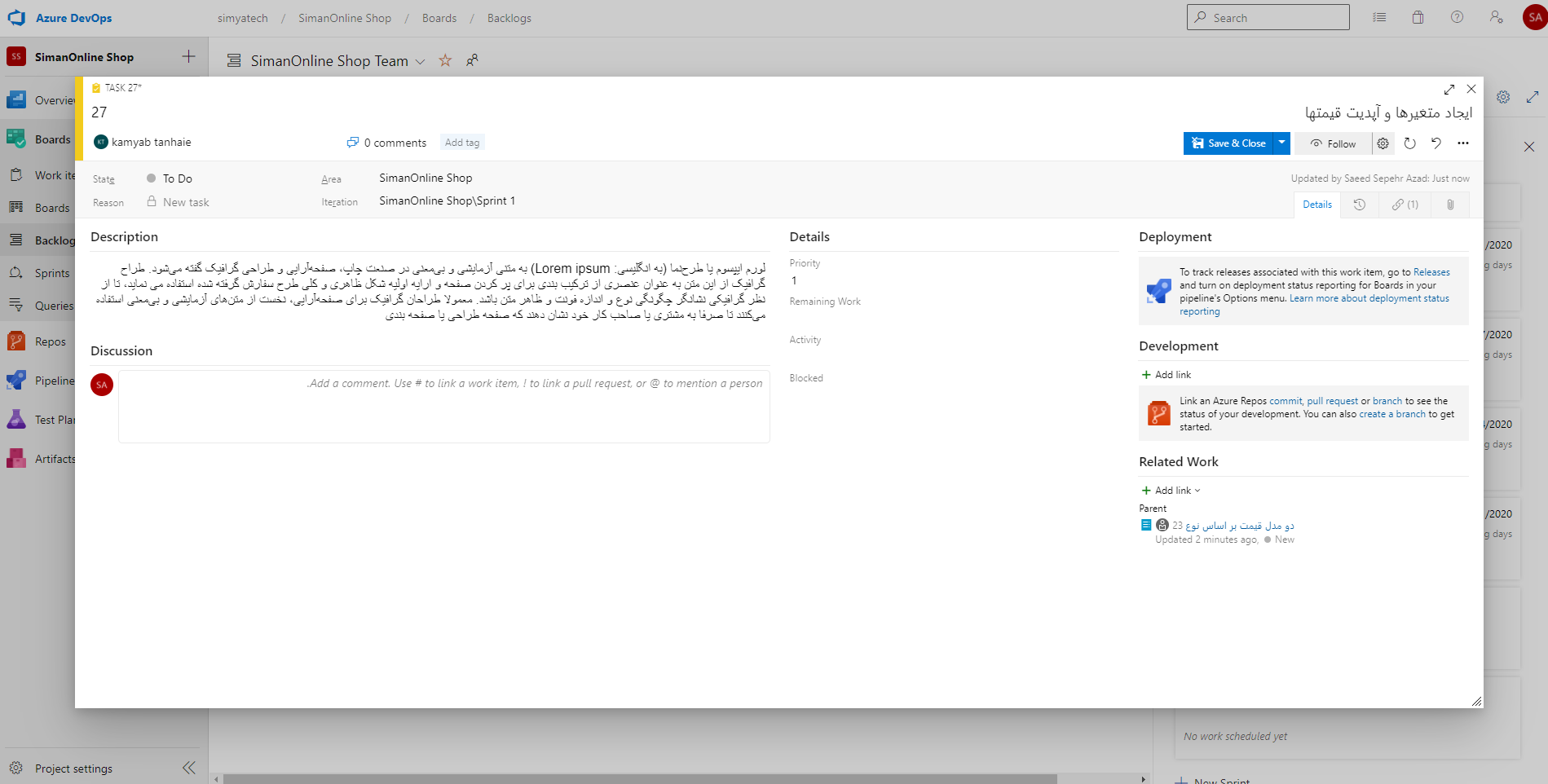Click the Description text area

[x=430, y=291]
